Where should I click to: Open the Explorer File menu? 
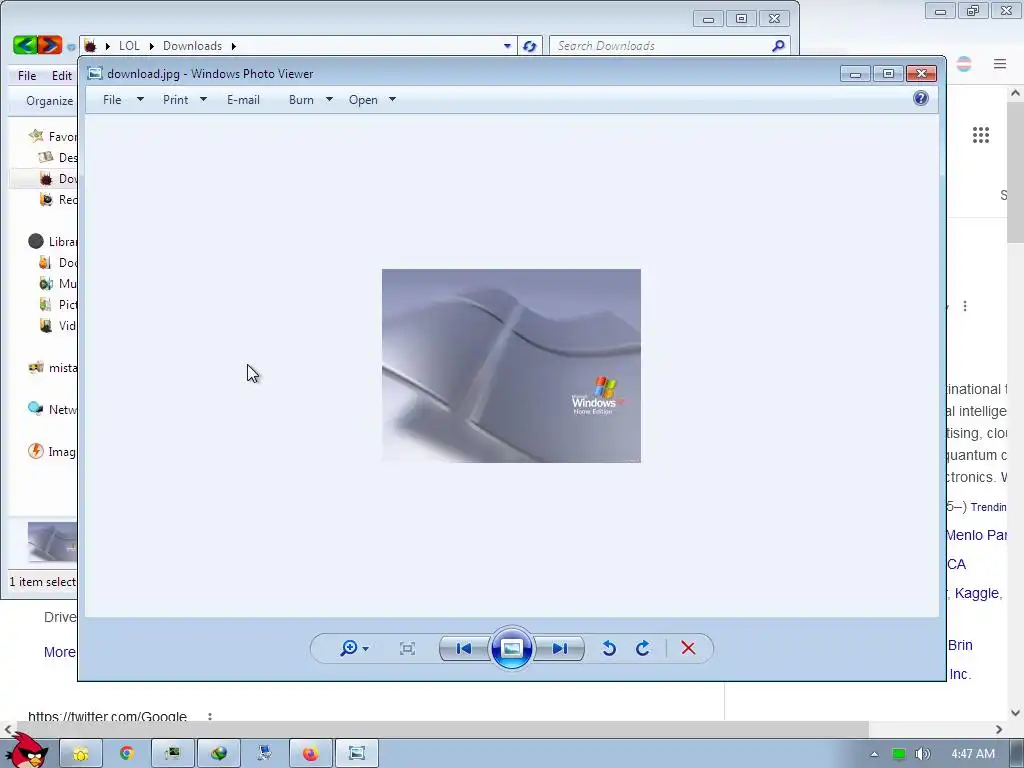(27, 76)
